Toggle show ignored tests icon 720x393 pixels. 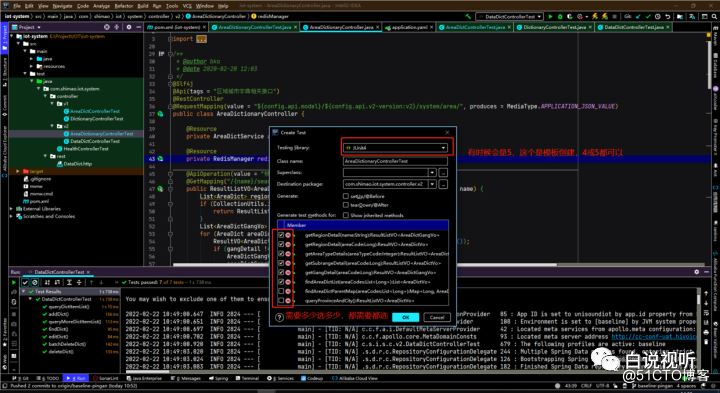tap(34, 282)
